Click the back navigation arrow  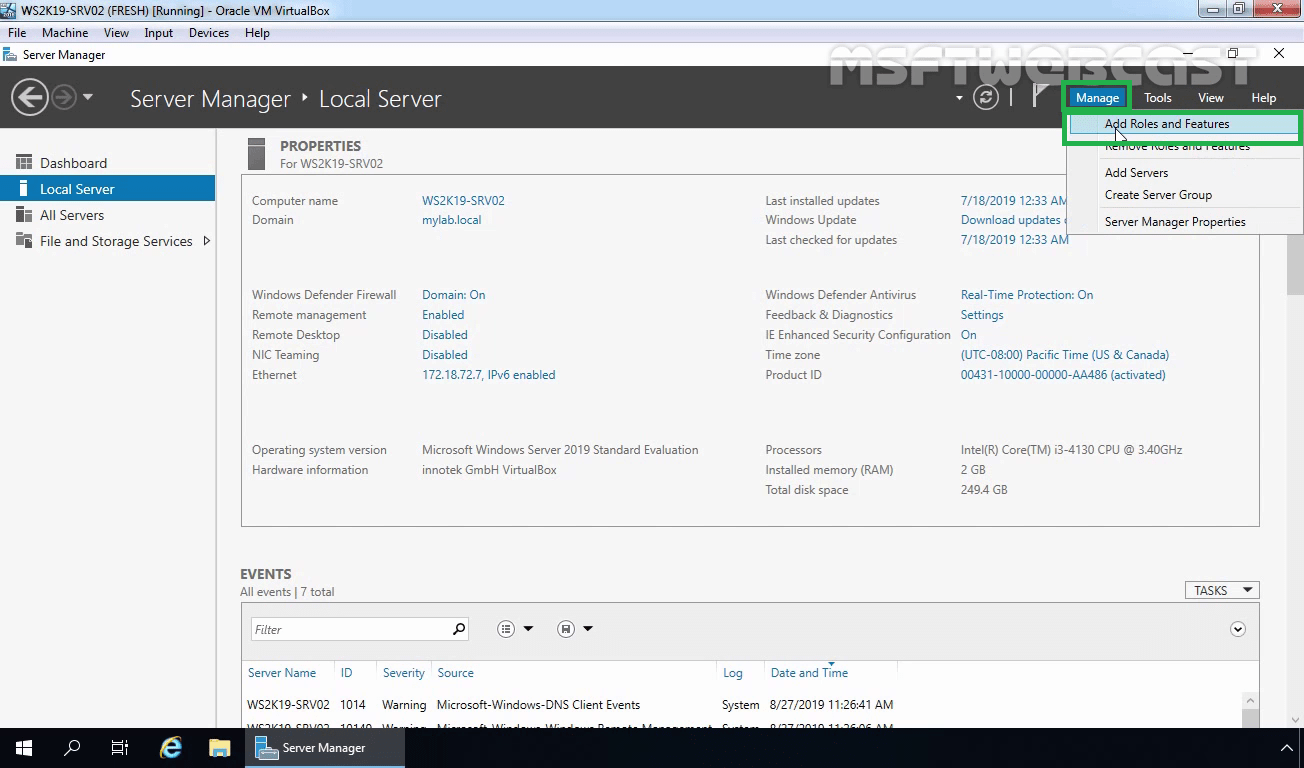30,97
